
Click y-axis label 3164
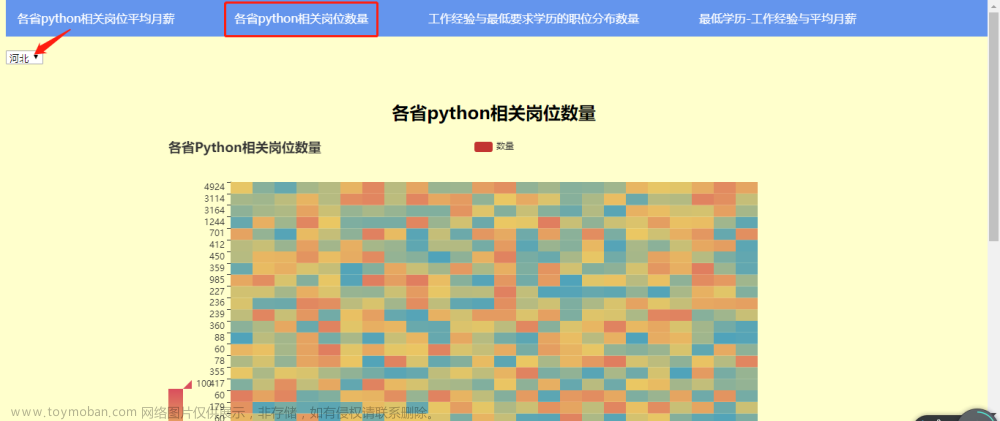click(214, 210)
